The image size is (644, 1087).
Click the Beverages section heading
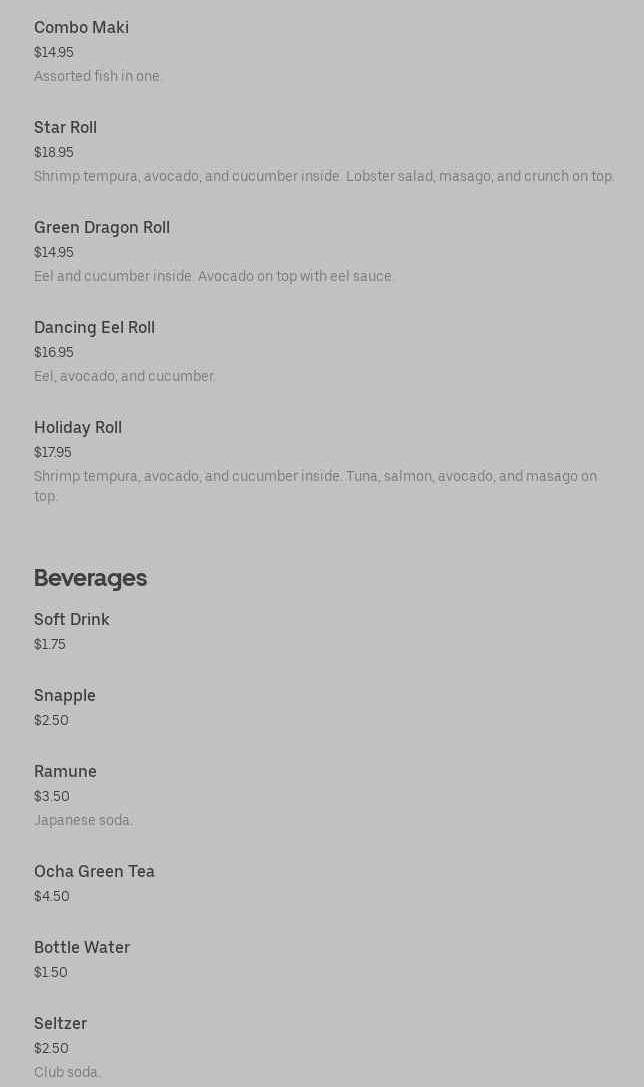pyautogui.click(x=90, y=578)
